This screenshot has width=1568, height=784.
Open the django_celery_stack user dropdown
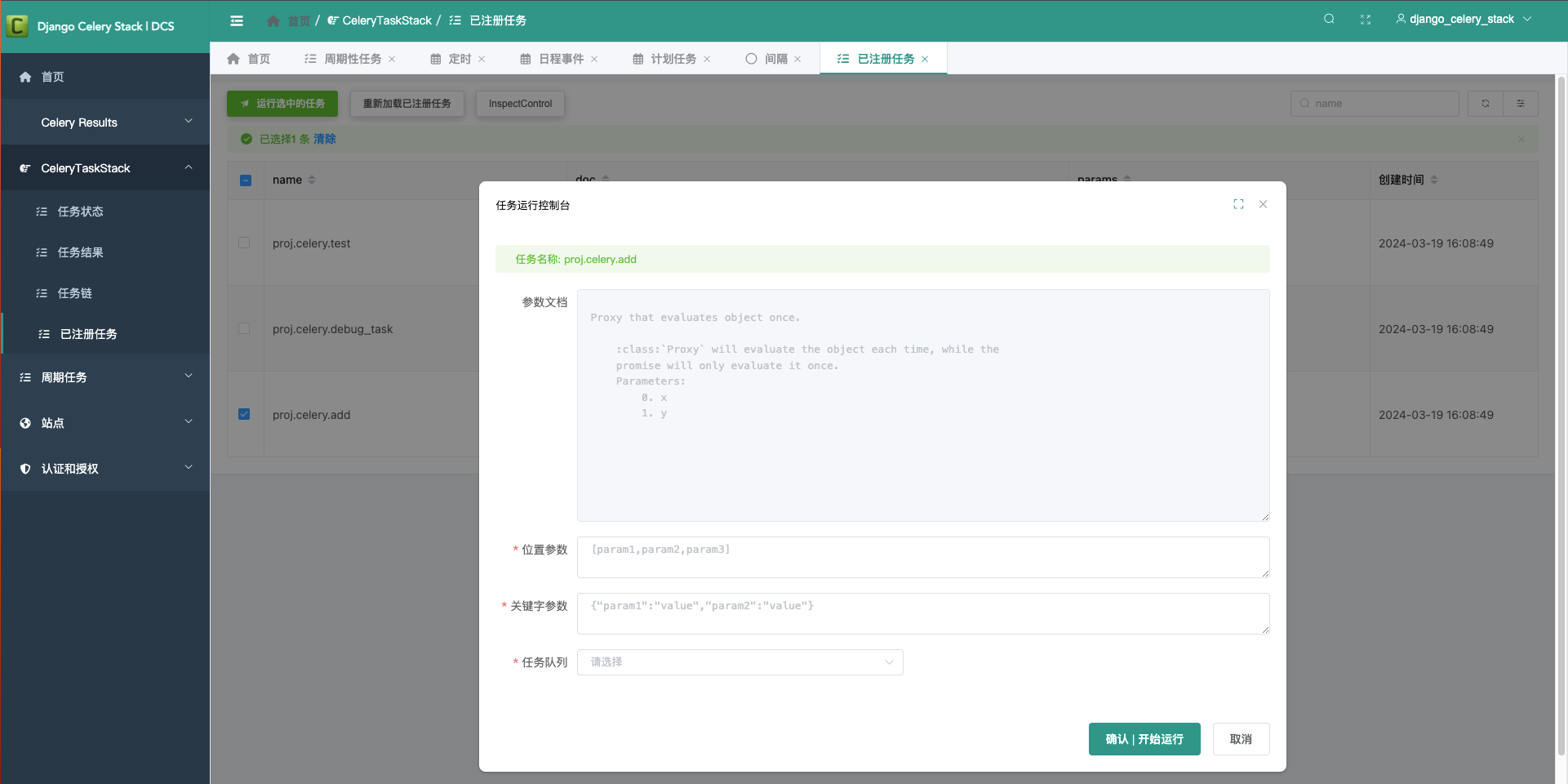(1463, 19)
